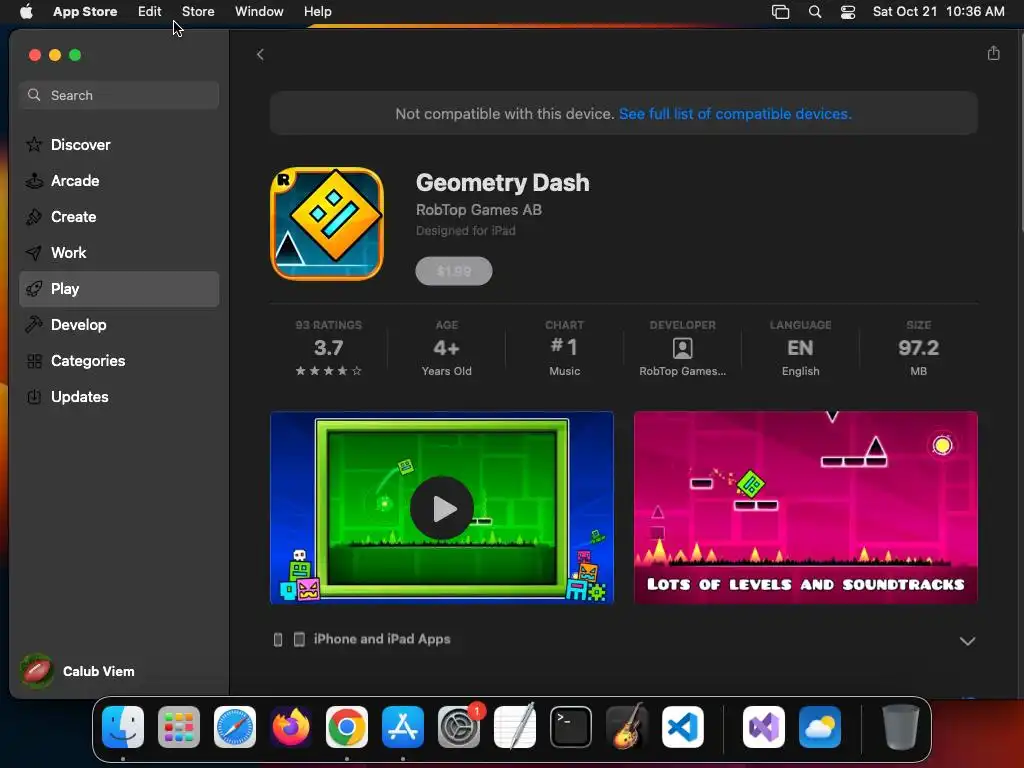Open the Help menu
The height and width of the screenshot is (768, 1024).
[317, 12]
